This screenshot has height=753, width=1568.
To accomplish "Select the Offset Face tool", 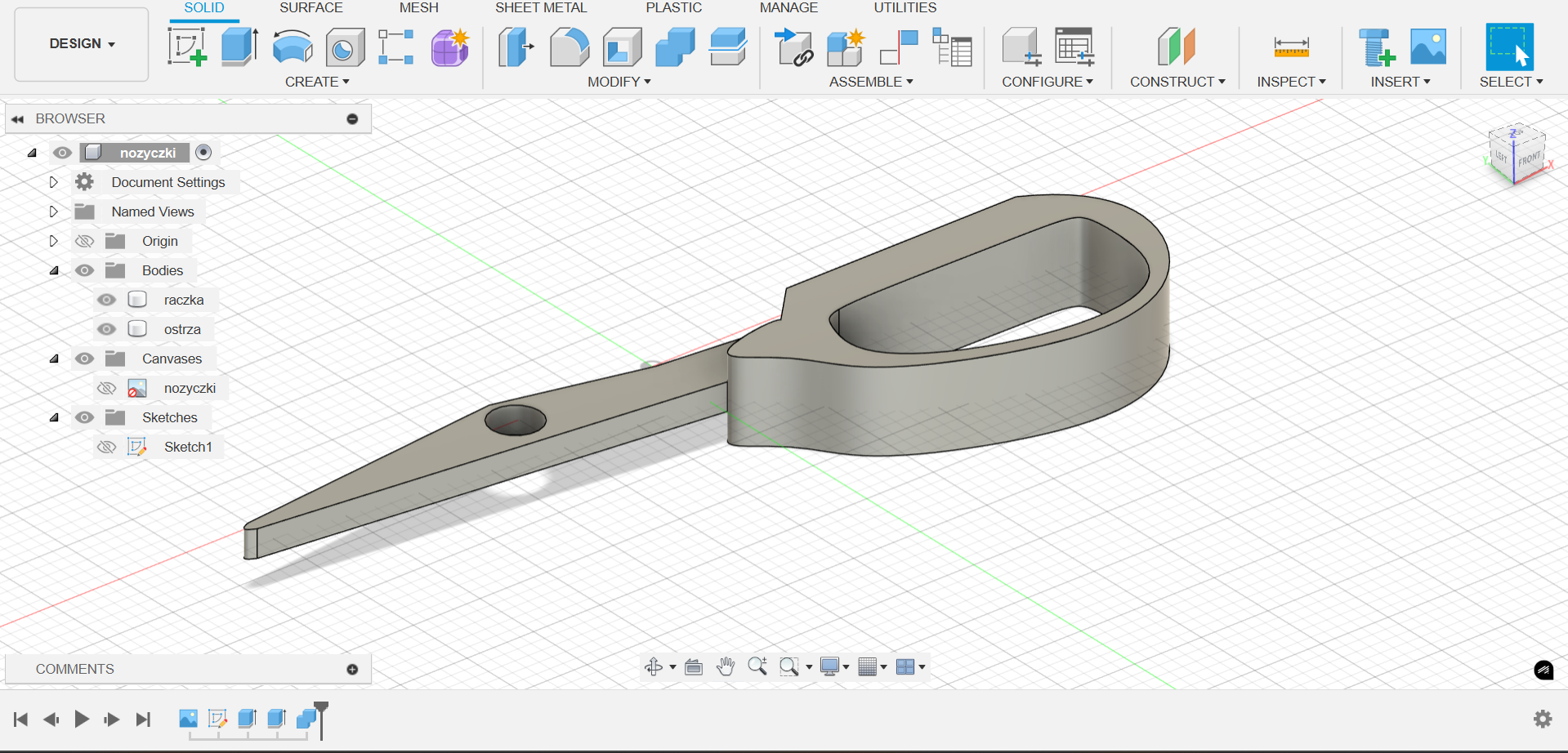I will (x=728, y=47).
